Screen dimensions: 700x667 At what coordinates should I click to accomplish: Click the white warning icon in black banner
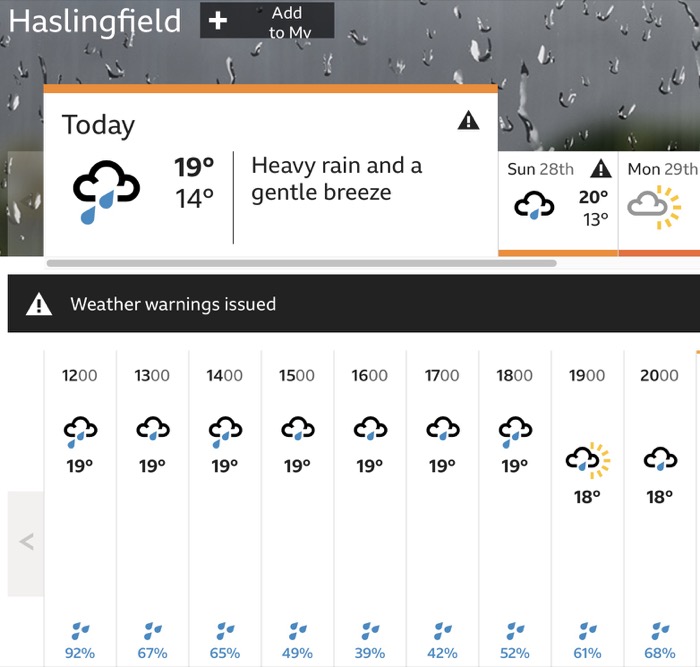tap(39, 304)
